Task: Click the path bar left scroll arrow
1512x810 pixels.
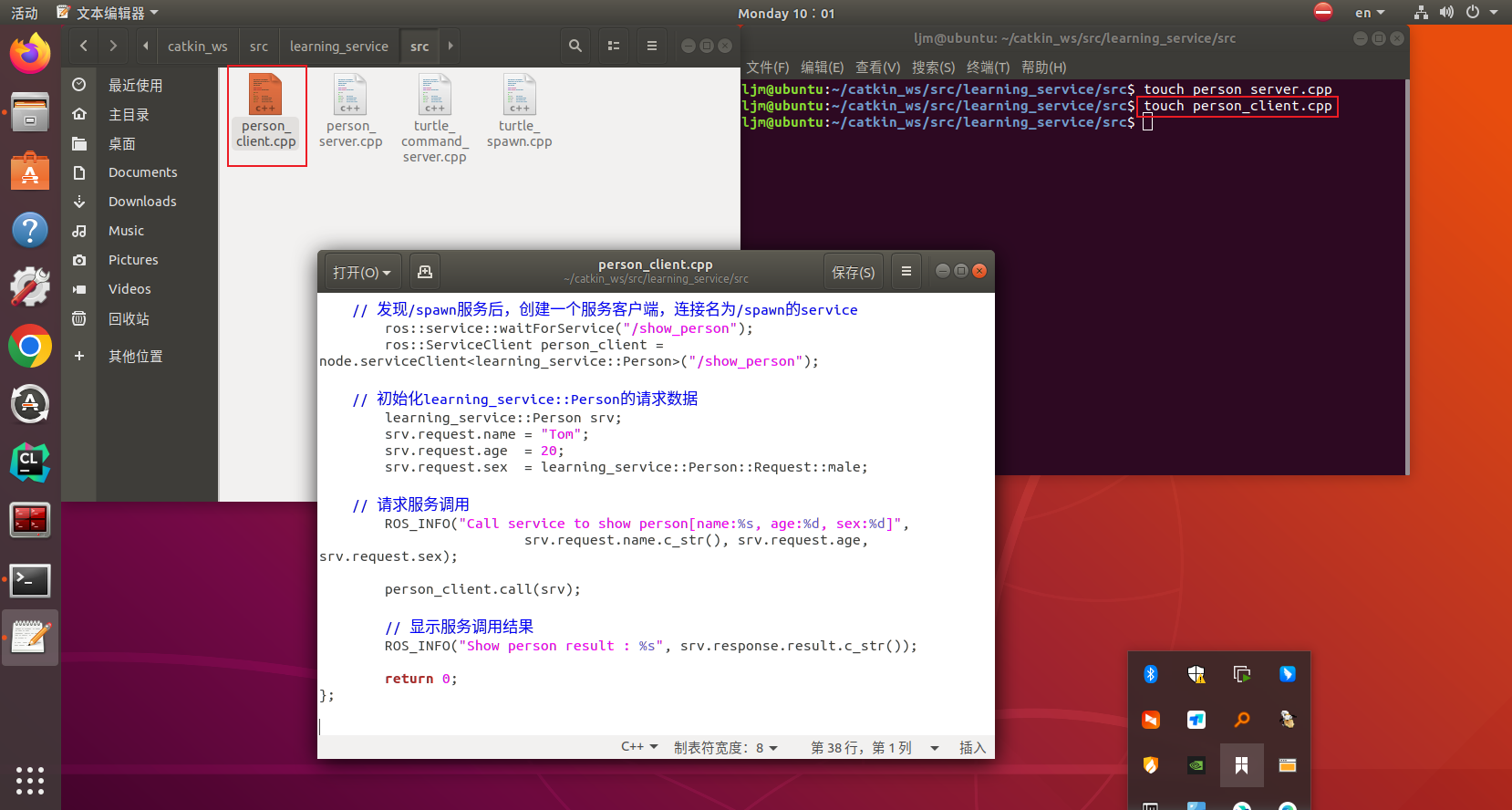Action: pos(146,46)
